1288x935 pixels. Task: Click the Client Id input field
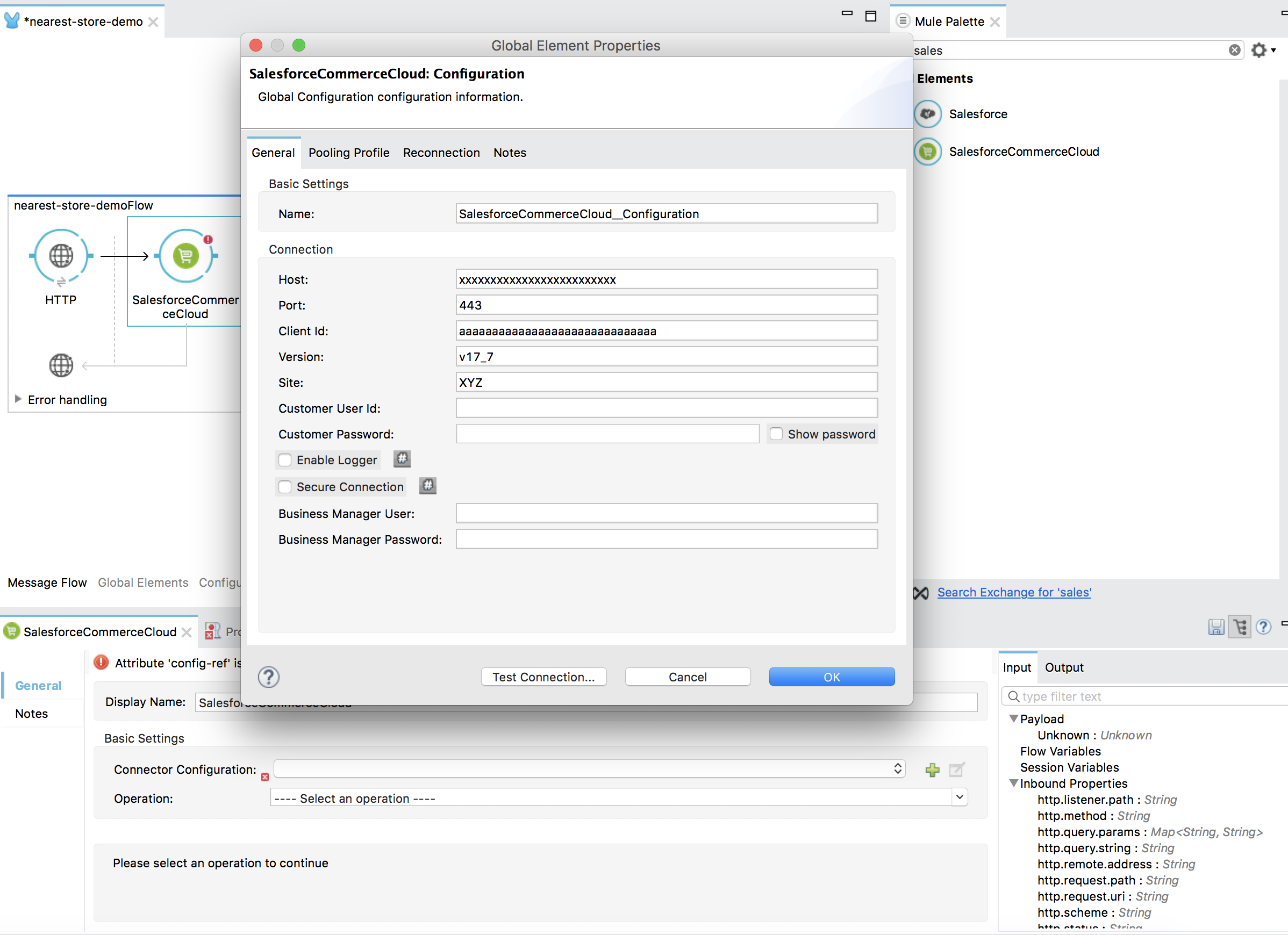667,330
